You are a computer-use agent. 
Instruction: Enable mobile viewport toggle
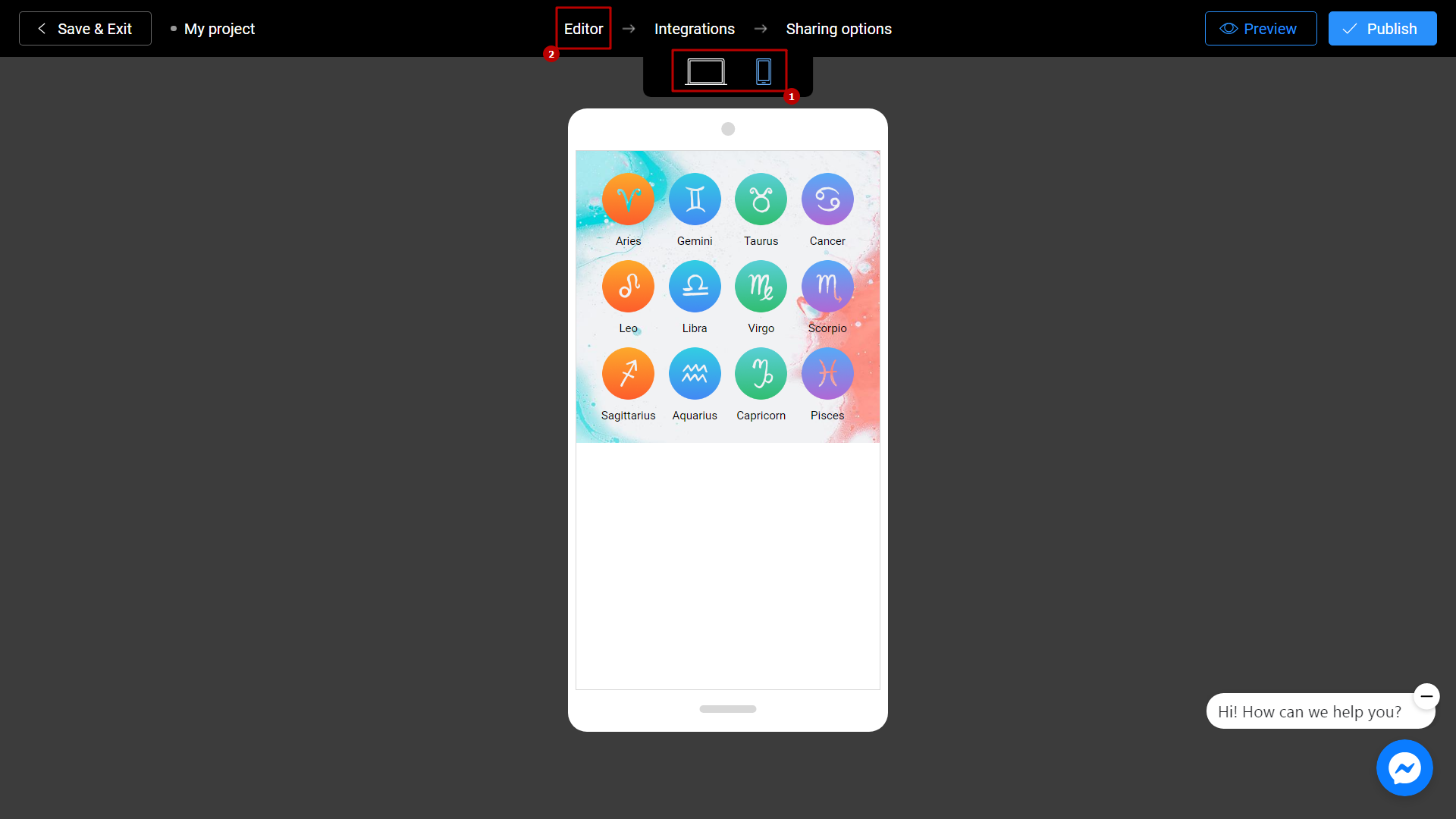[x=762, y=71]
